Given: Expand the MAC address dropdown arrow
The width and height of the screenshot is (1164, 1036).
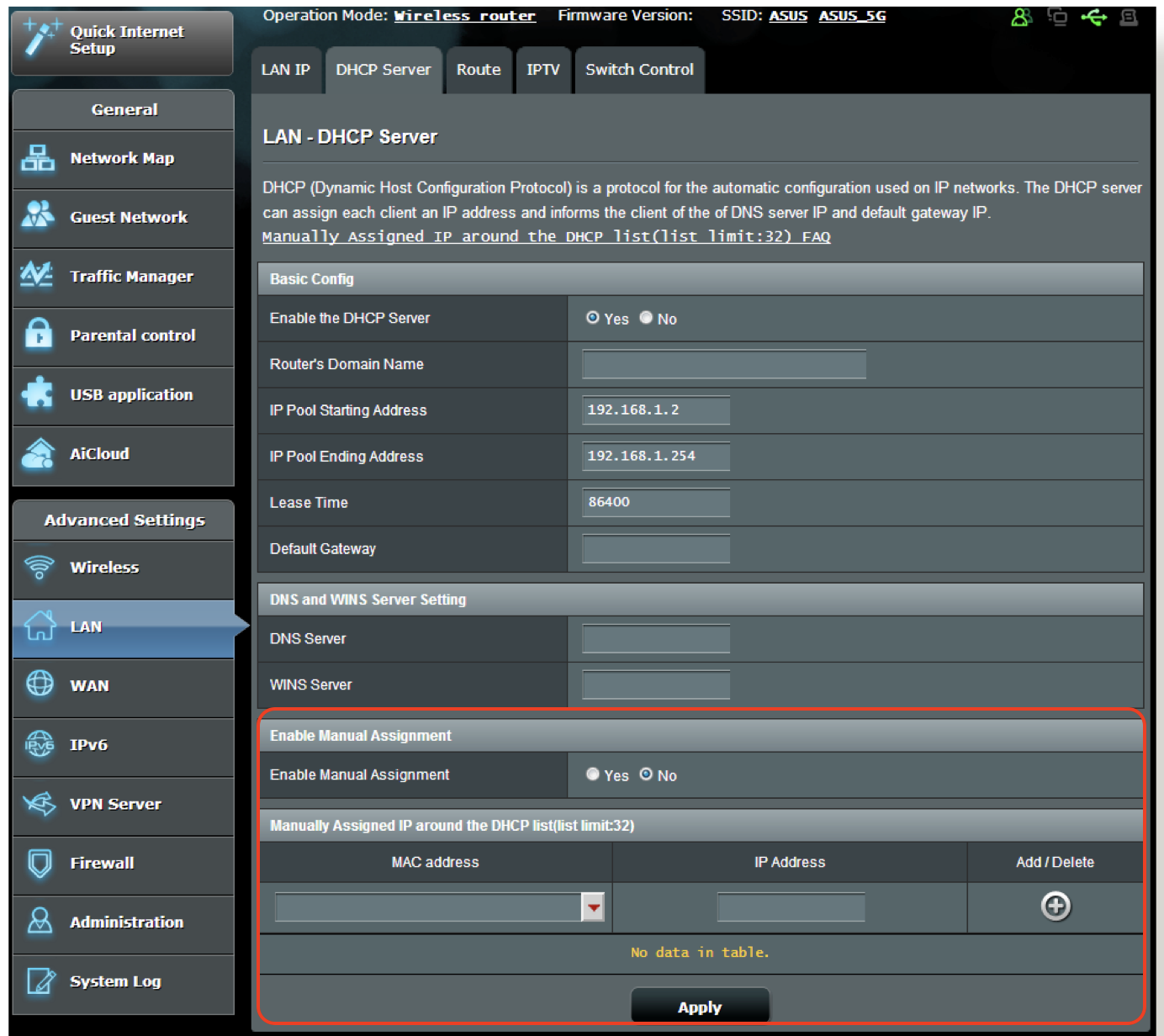Looking at the screenshot, I should point(594,907).
